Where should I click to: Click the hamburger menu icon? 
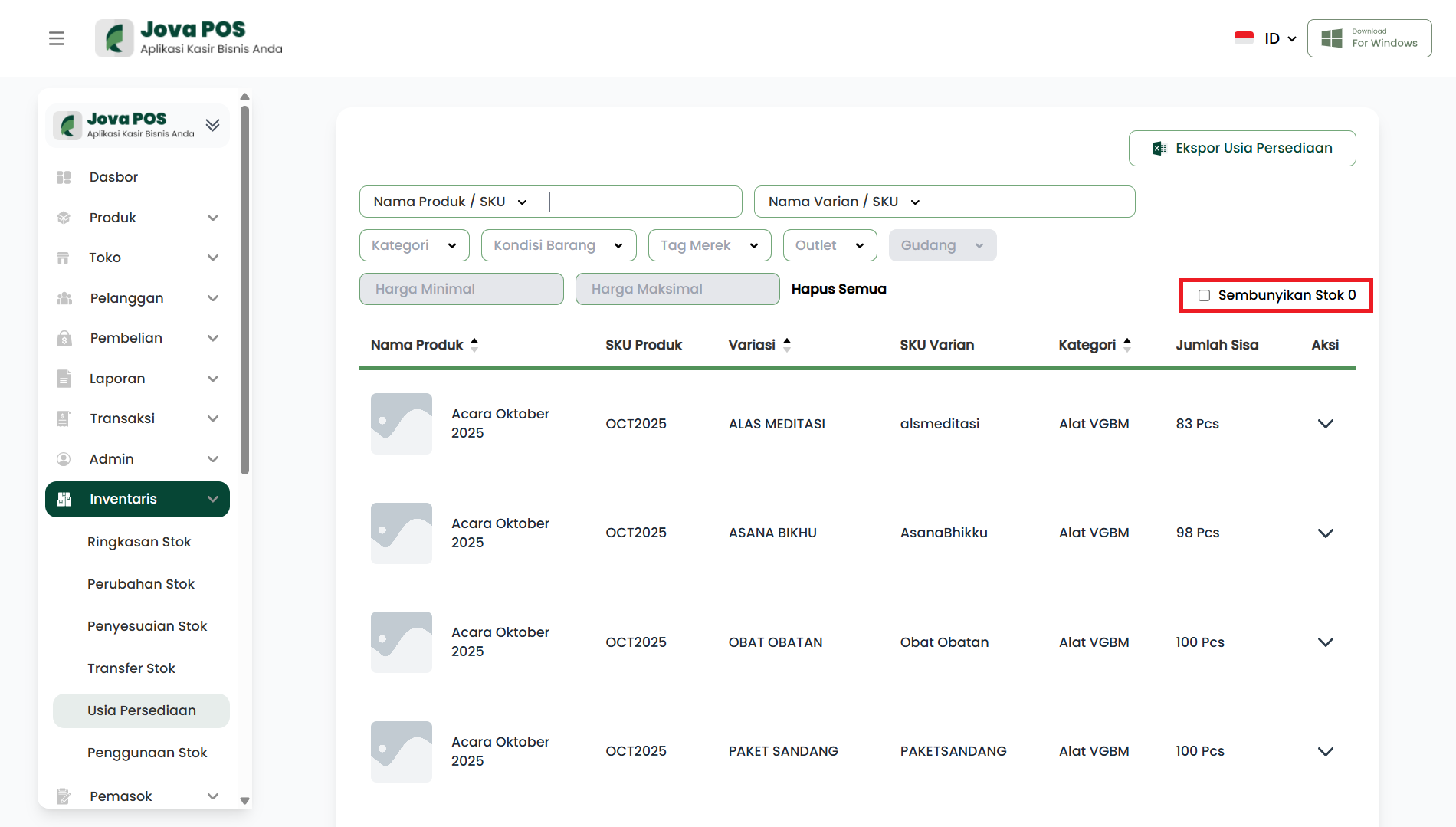coord(57,38)
